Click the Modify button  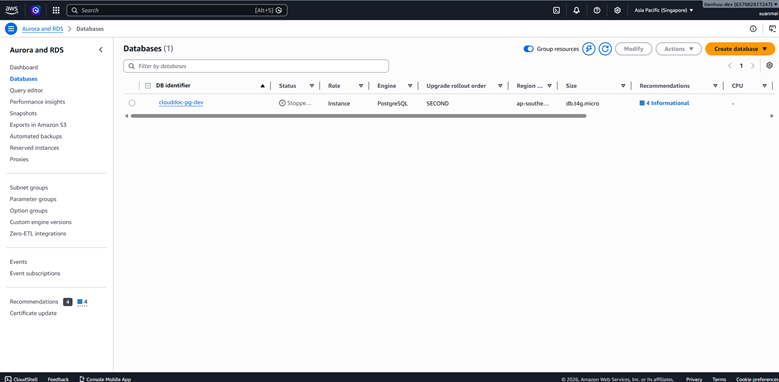tap(633, 49)
